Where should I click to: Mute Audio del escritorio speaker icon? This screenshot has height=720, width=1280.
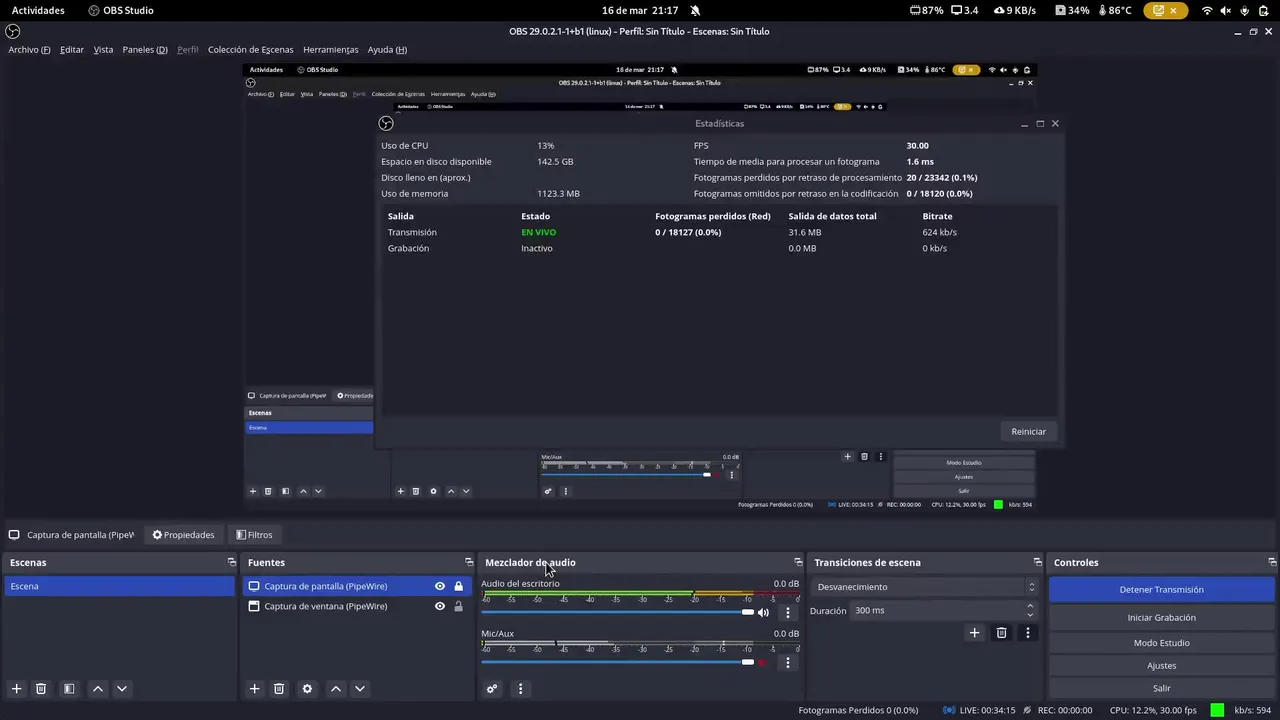point(764,612)
